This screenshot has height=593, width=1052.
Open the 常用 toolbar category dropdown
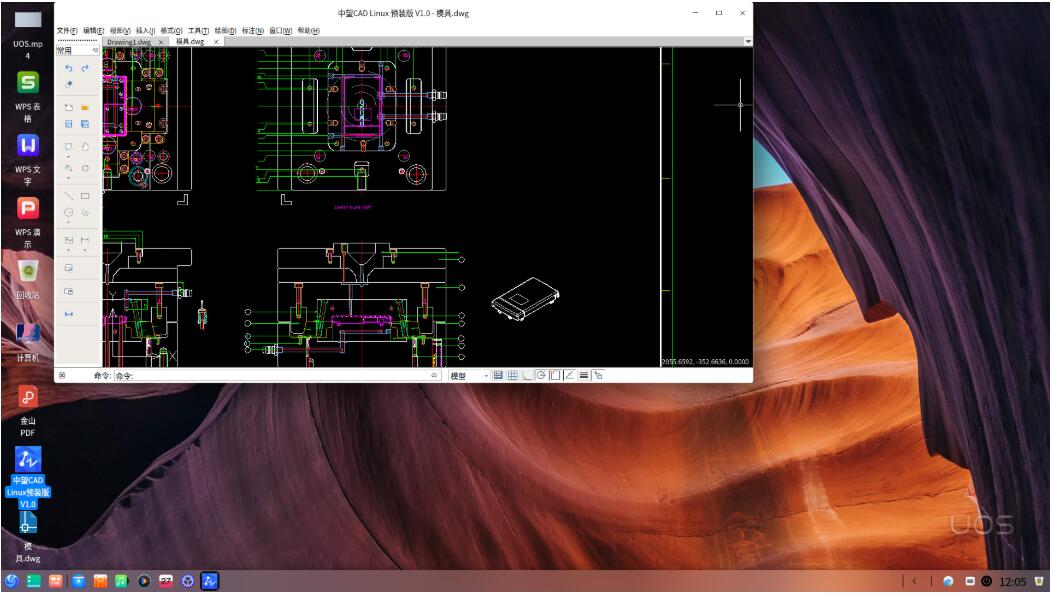pyautogui.click(x=77, y=50)
